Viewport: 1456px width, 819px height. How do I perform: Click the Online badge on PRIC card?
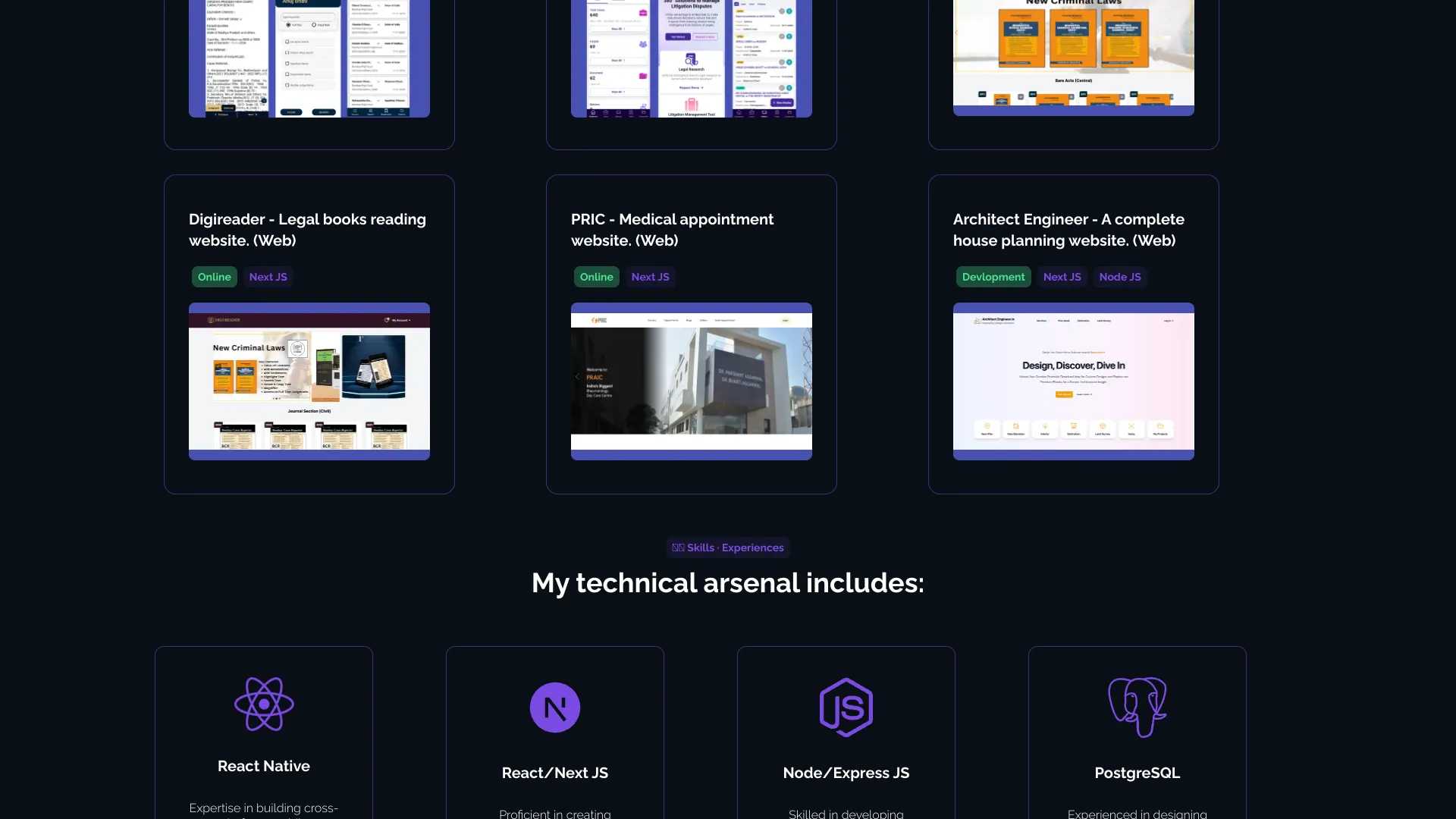[597, 277]
